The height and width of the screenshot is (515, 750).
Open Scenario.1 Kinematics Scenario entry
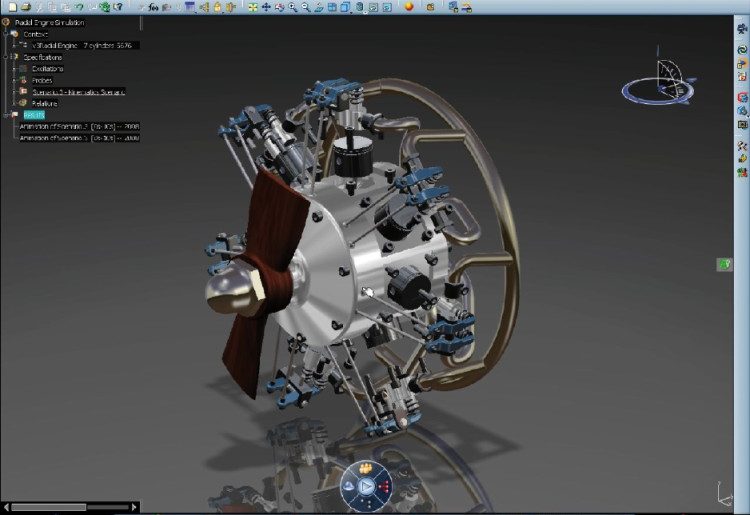[78, 91]
